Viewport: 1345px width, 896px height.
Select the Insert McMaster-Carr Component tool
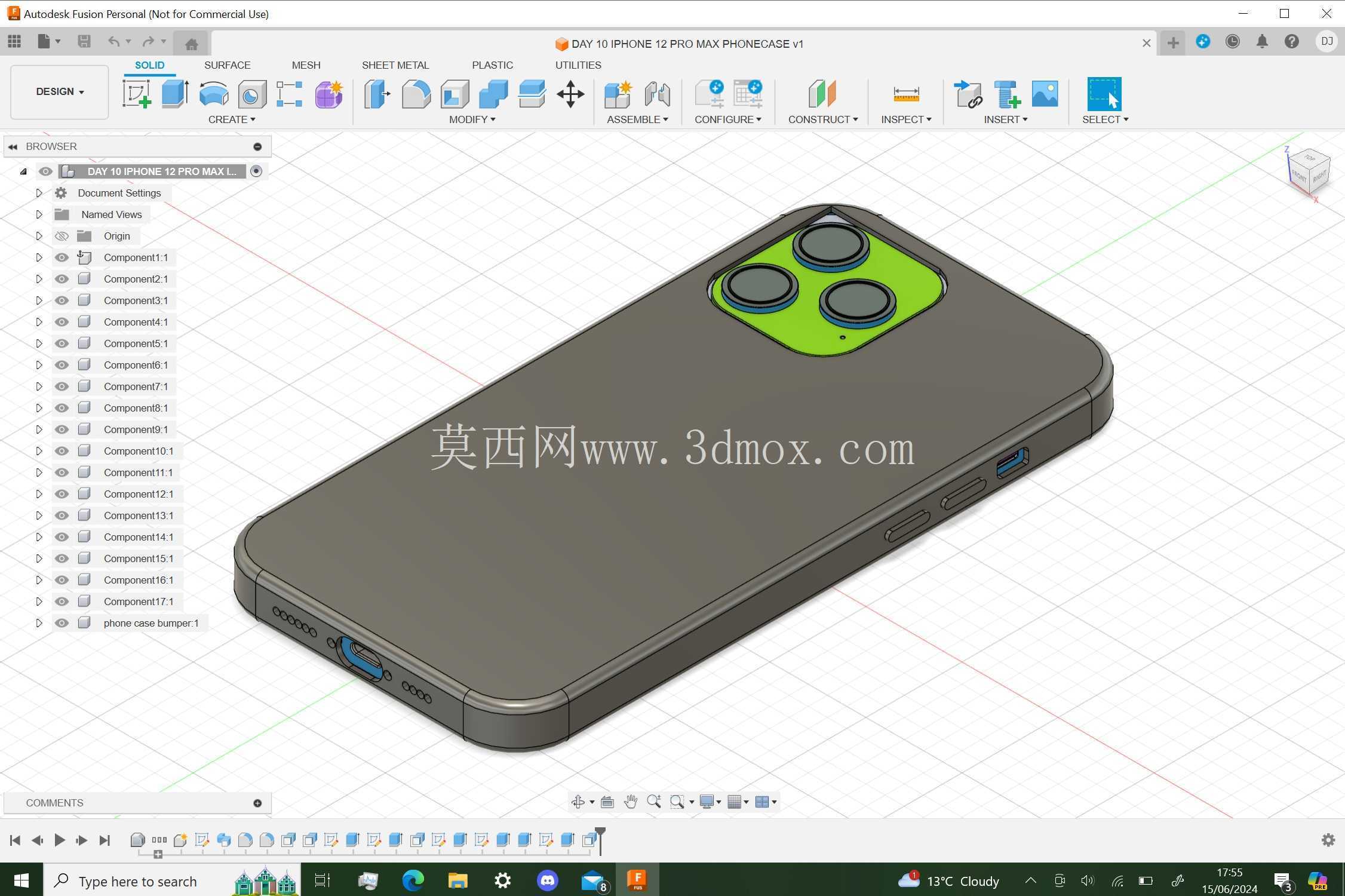[x=1007, y=94]
